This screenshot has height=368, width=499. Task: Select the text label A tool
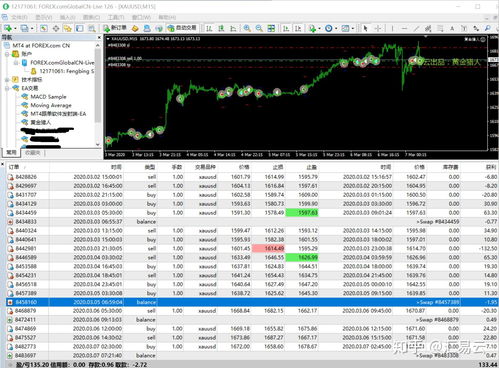click(452, 29)
